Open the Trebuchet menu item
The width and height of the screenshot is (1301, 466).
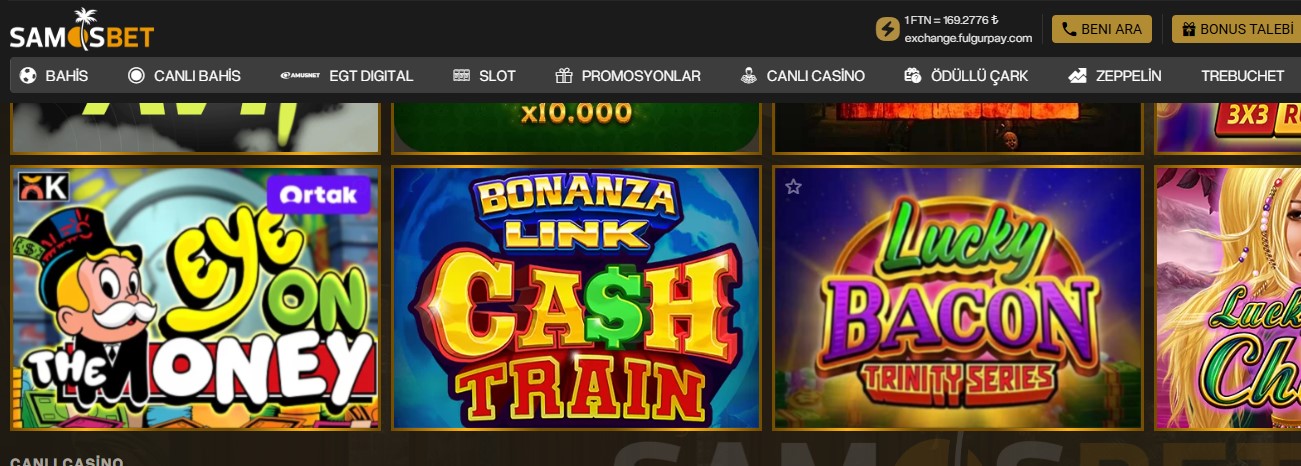pyautogui.click(x=1242, y=75)
